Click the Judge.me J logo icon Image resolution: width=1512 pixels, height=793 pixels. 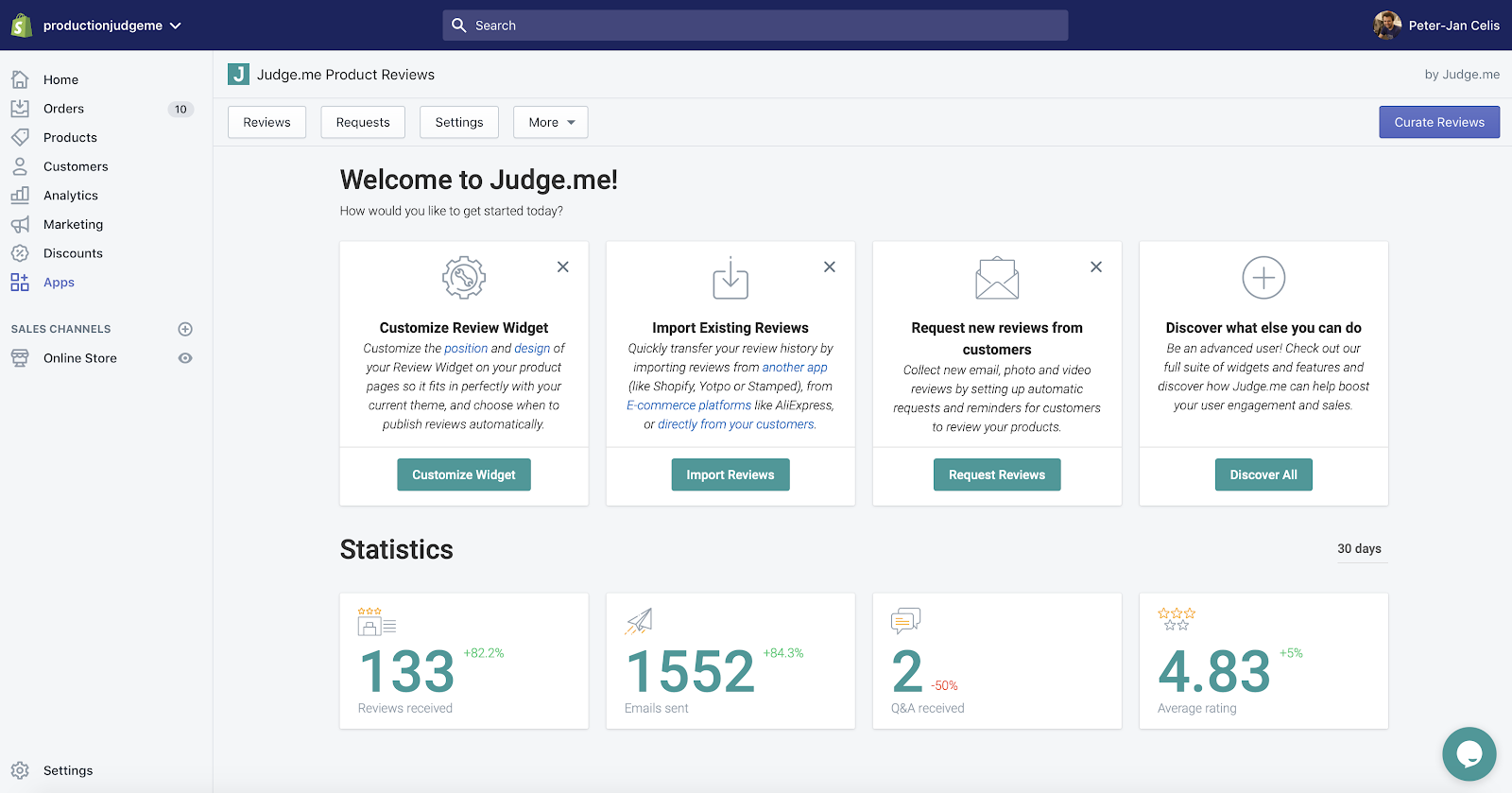point(238,75)
